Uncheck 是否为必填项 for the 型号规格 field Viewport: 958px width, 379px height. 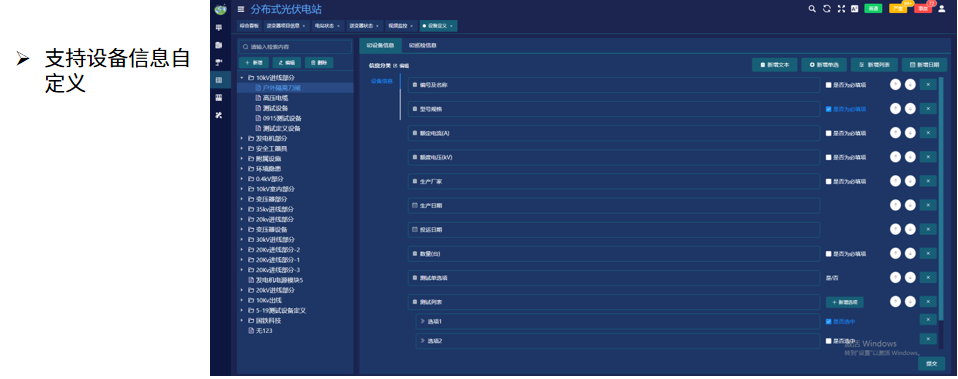(828, 109)
